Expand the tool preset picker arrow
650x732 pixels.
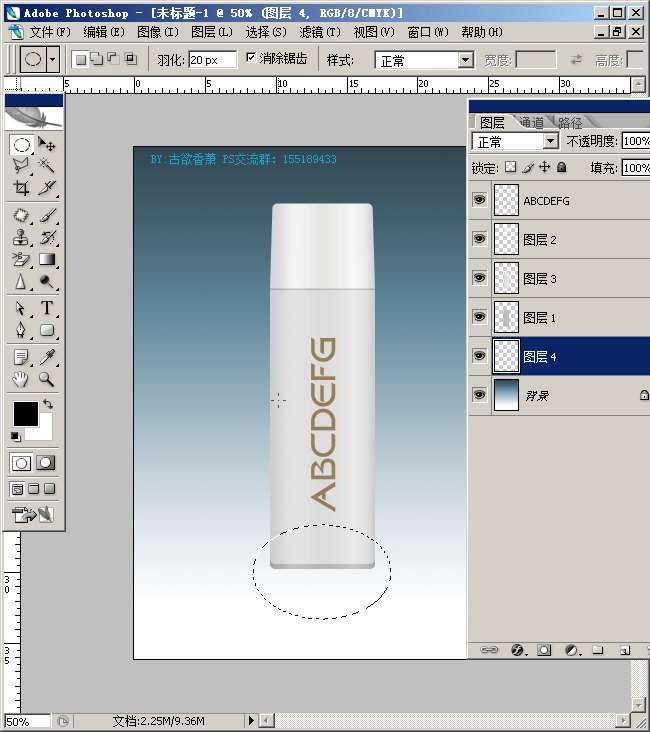(x=53, y=59)
